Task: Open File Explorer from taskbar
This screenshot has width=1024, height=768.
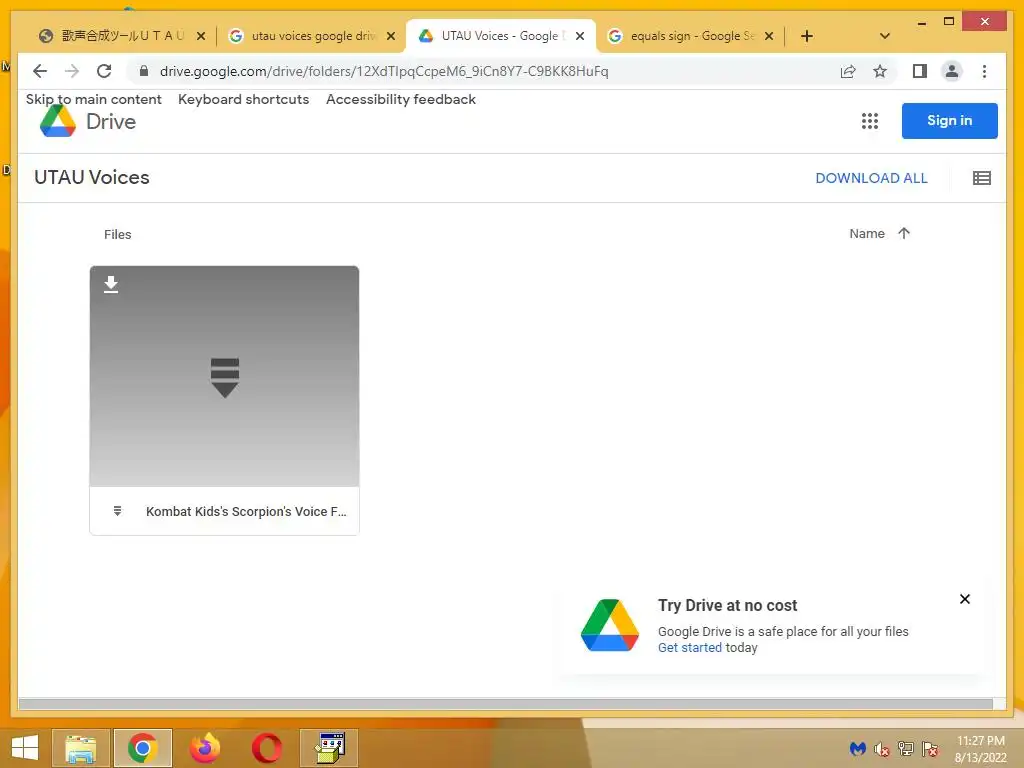Action: [80, 748]
